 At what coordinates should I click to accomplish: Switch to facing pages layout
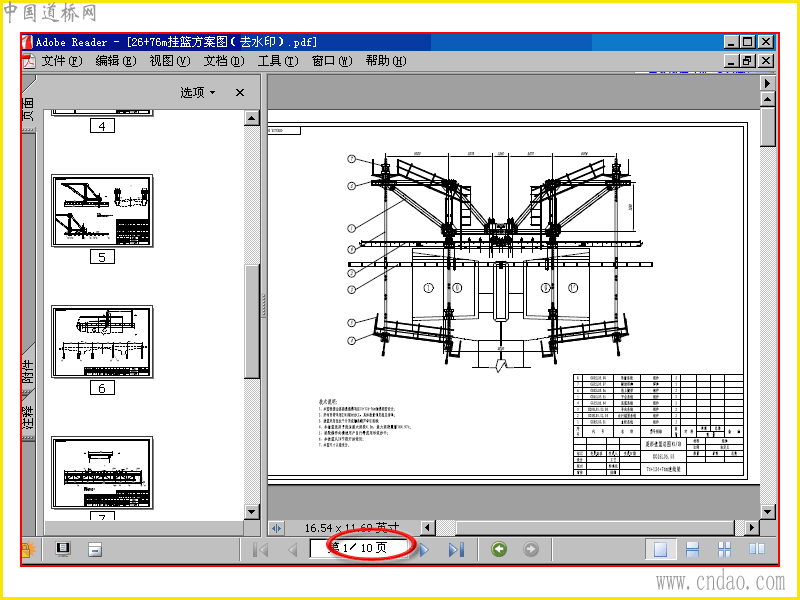(757, 549)
